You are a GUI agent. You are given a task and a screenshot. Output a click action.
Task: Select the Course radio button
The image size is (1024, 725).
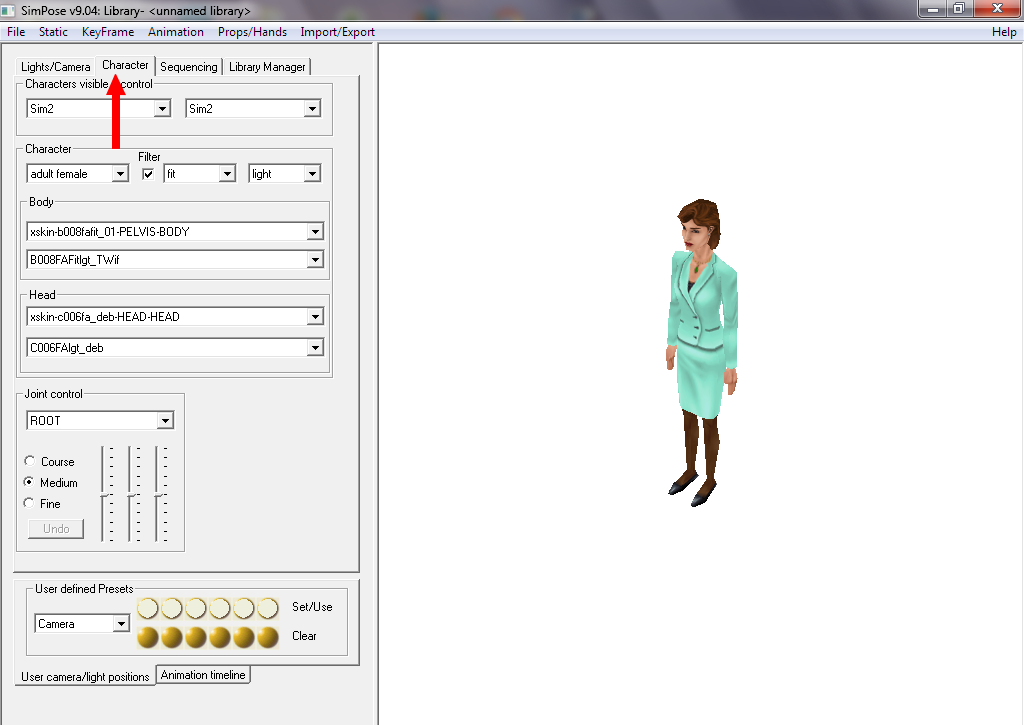(x=29, y=462)
